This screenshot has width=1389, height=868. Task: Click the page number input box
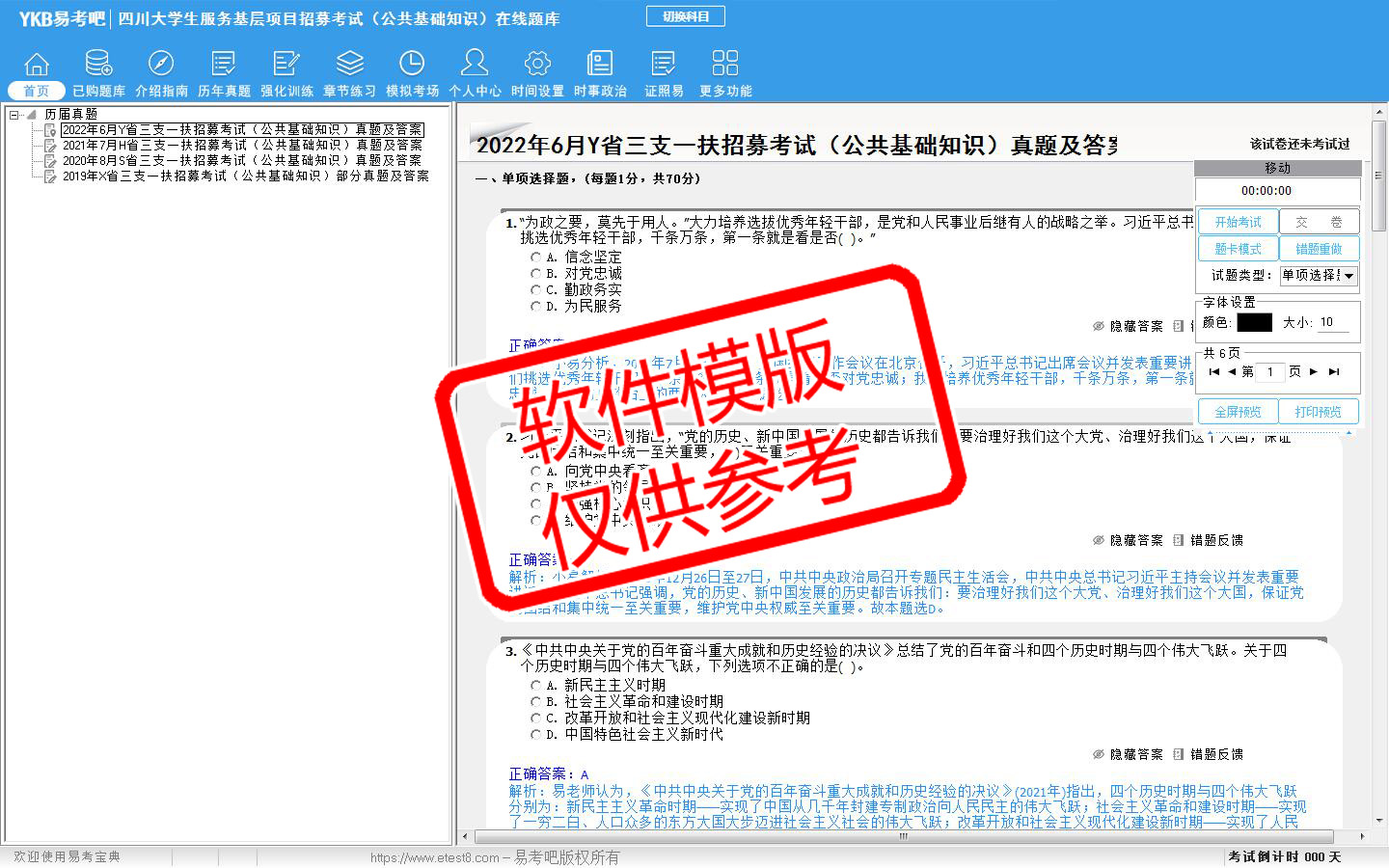coord(1270,371)
